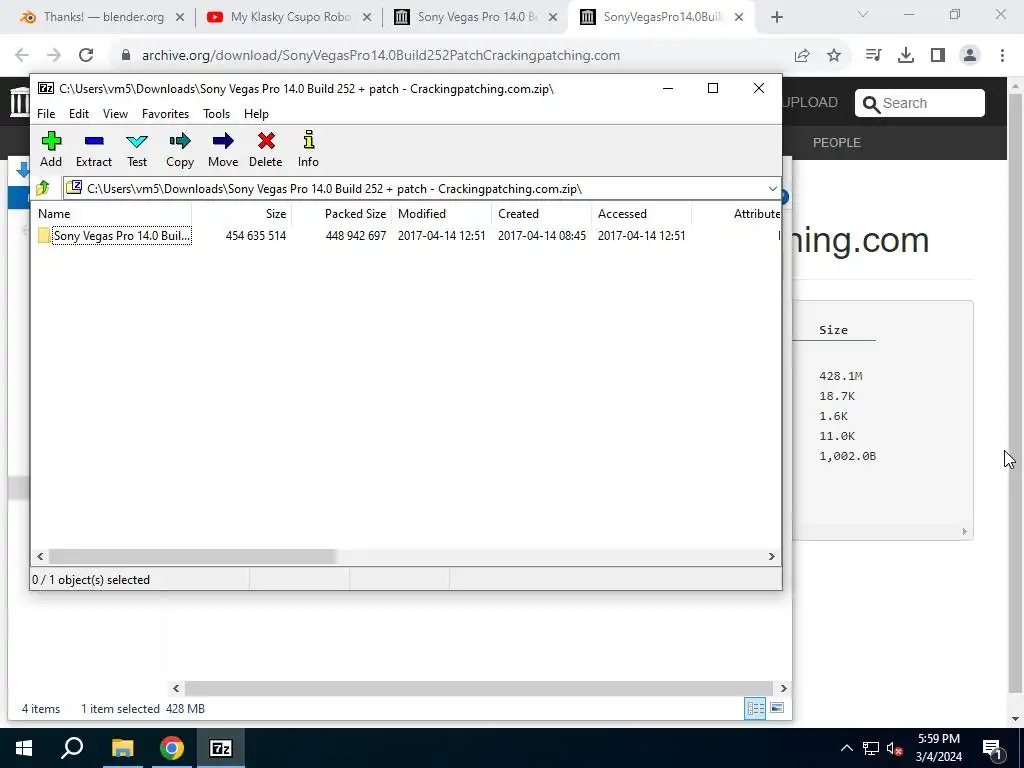Open the Windows Start menu

coord(24,748)
